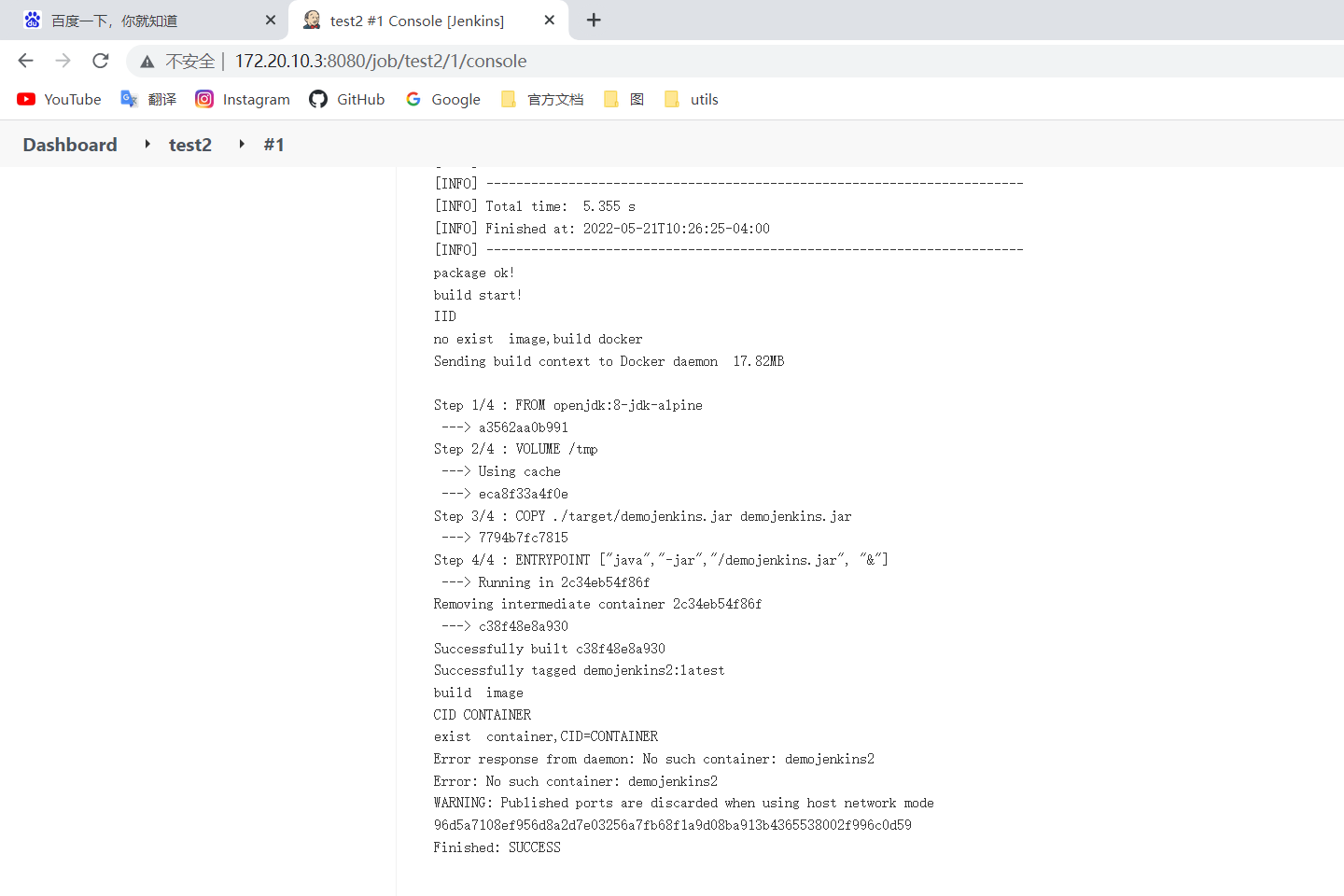Click the '---> eca8f33a4f0e' line
Screen dimensions: 1344x896
(505, 494)
